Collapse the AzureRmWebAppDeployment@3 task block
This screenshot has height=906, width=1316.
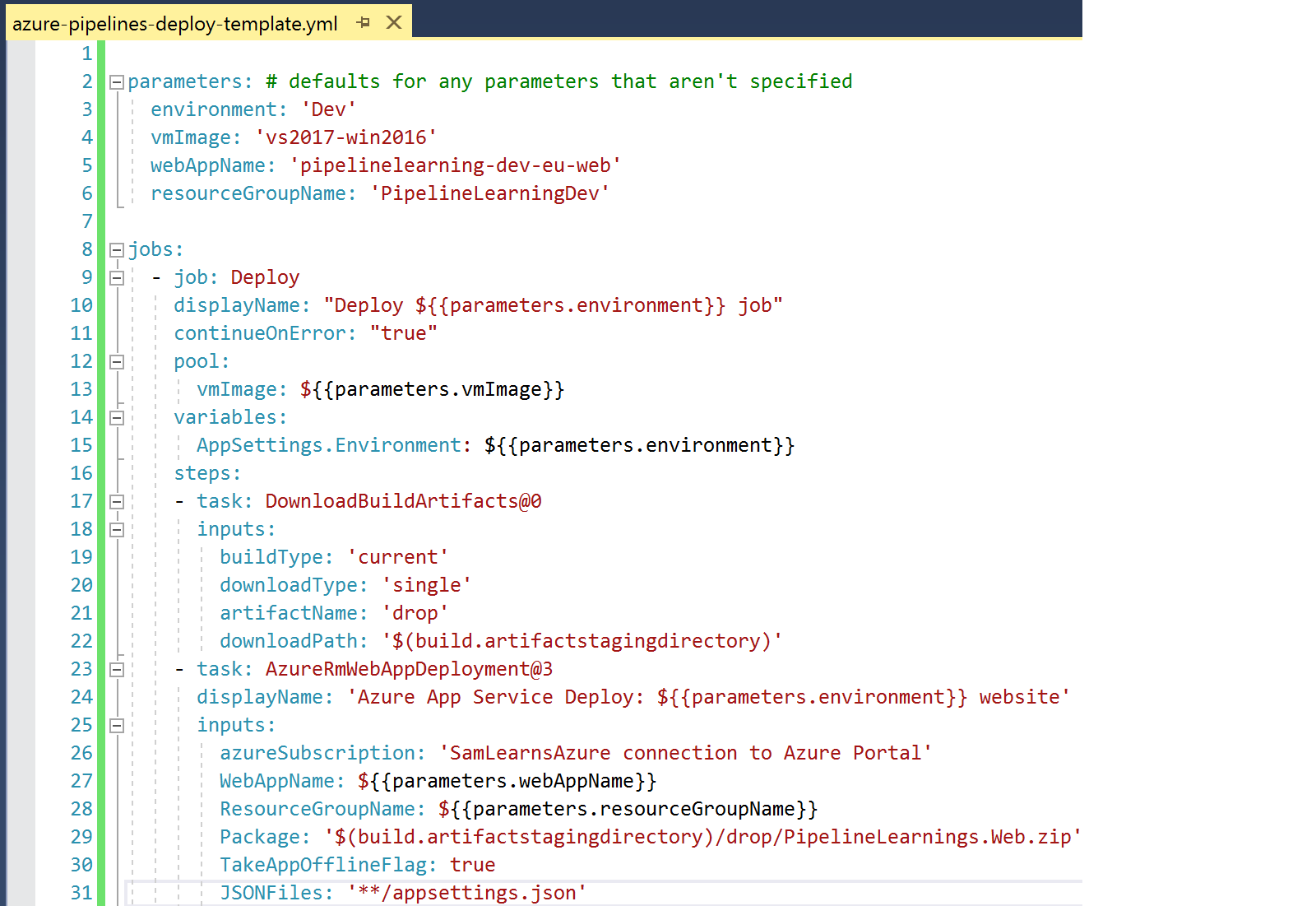[117, 670]
